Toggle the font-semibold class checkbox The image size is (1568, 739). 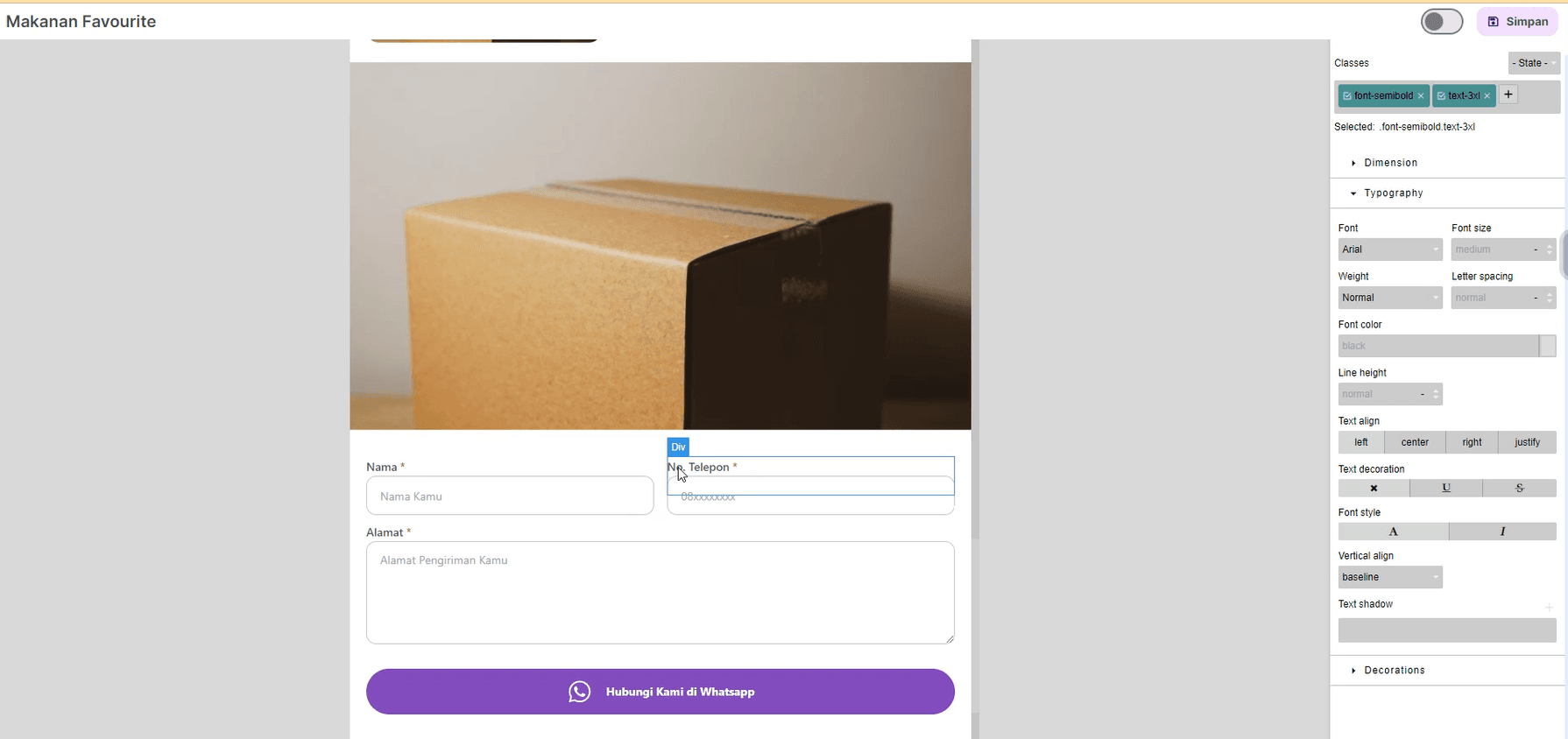[1346, 96]
